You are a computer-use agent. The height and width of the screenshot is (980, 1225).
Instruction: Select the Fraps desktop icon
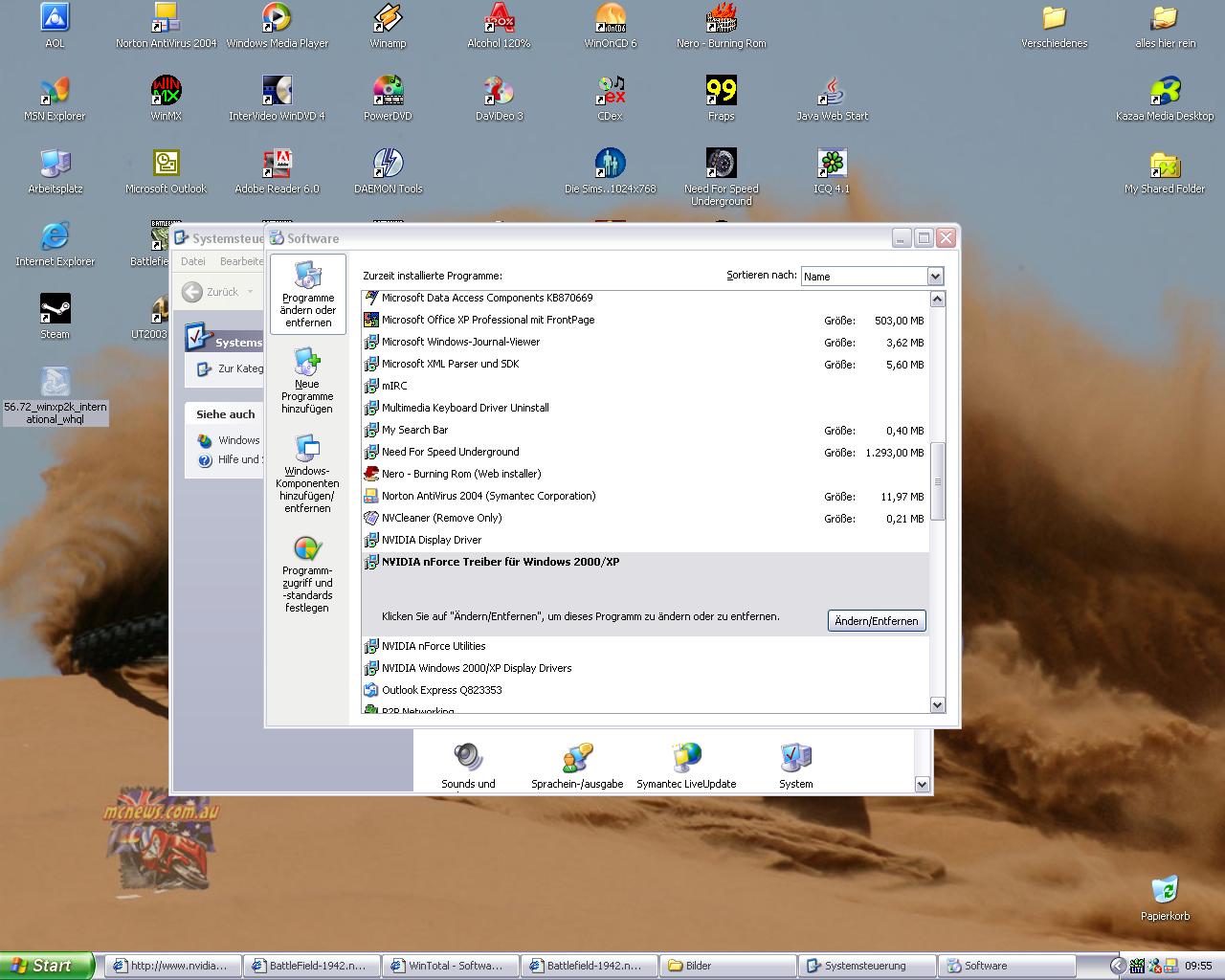(721, 98)
